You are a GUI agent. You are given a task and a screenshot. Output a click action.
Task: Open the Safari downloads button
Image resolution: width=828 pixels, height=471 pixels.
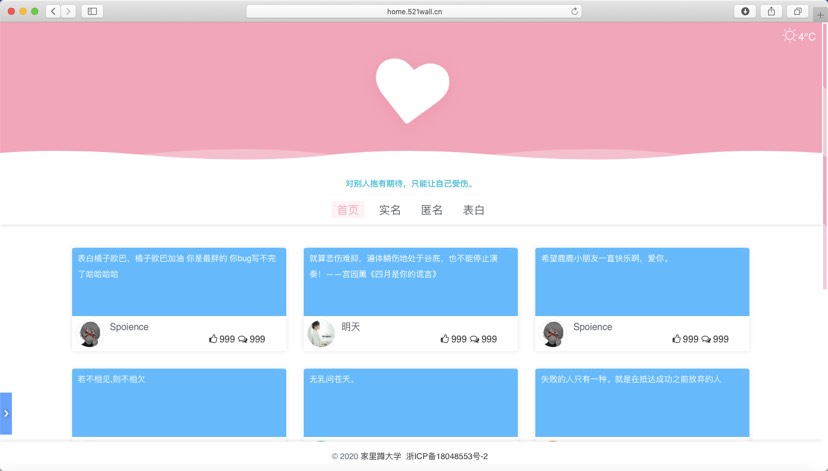tap(745, 11)
